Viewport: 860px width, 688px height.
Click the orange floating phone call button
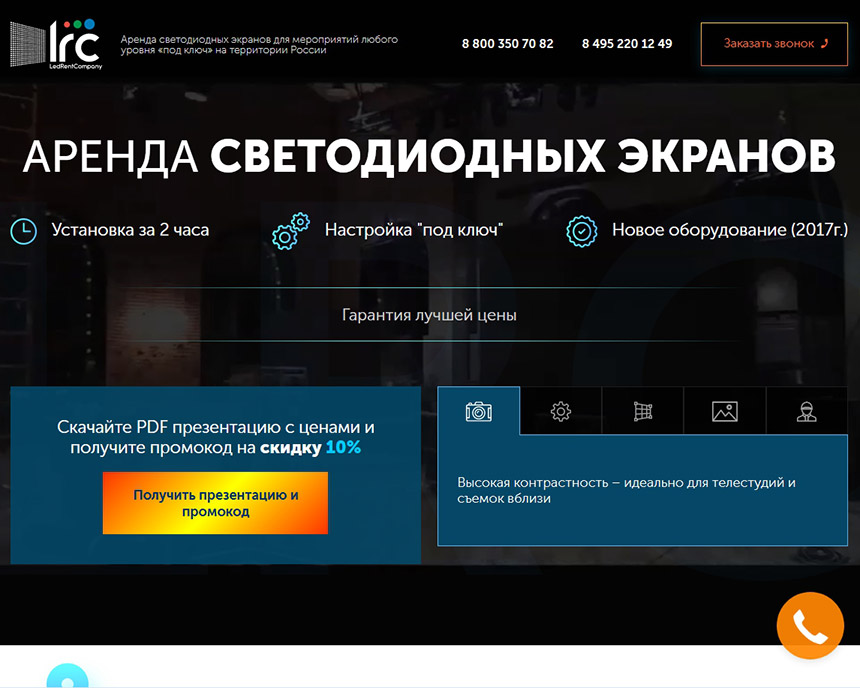(x=810, y=626)
